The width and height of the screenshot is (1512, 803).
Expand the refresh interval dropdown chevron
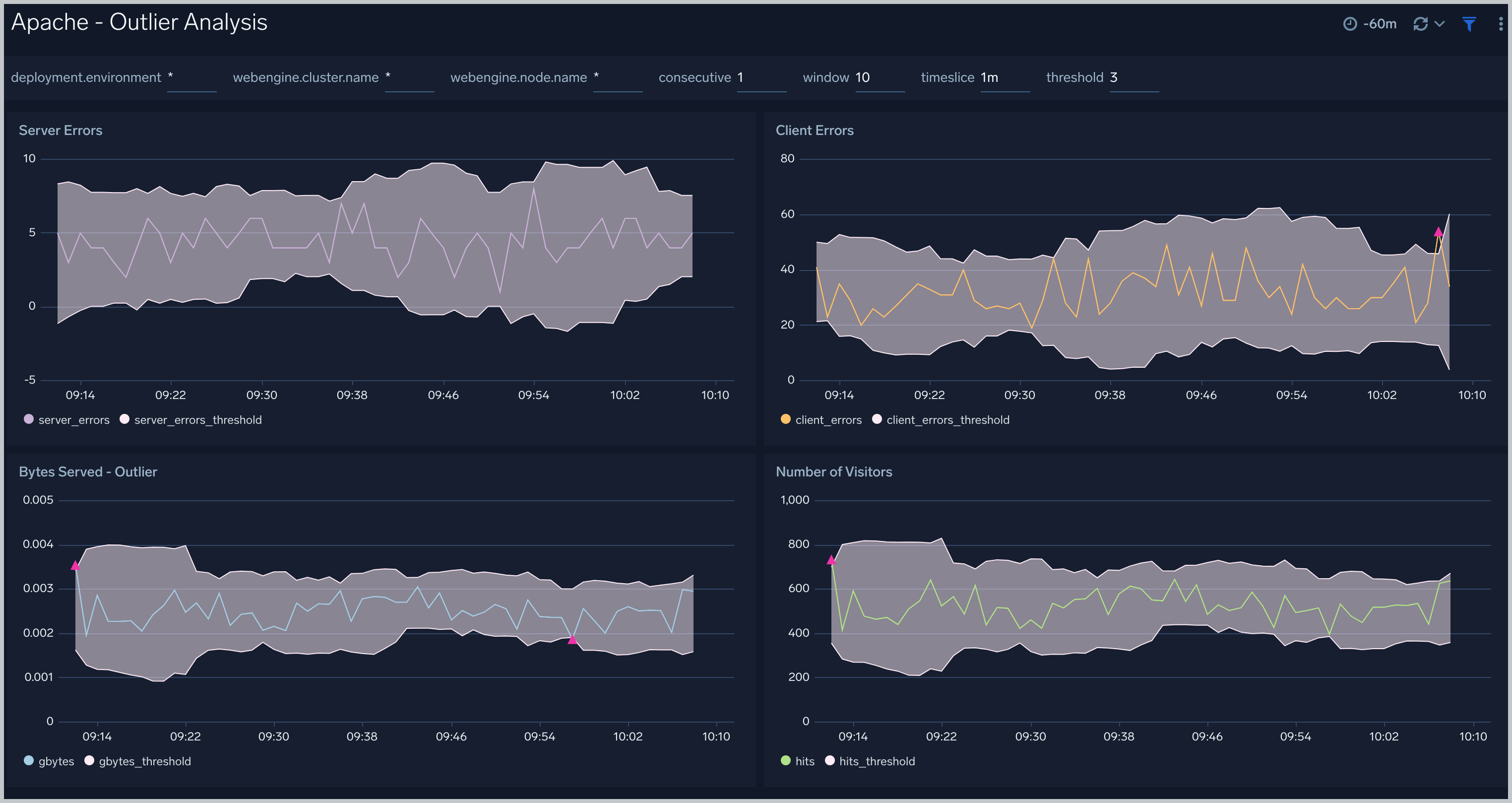pos(1439,24)
